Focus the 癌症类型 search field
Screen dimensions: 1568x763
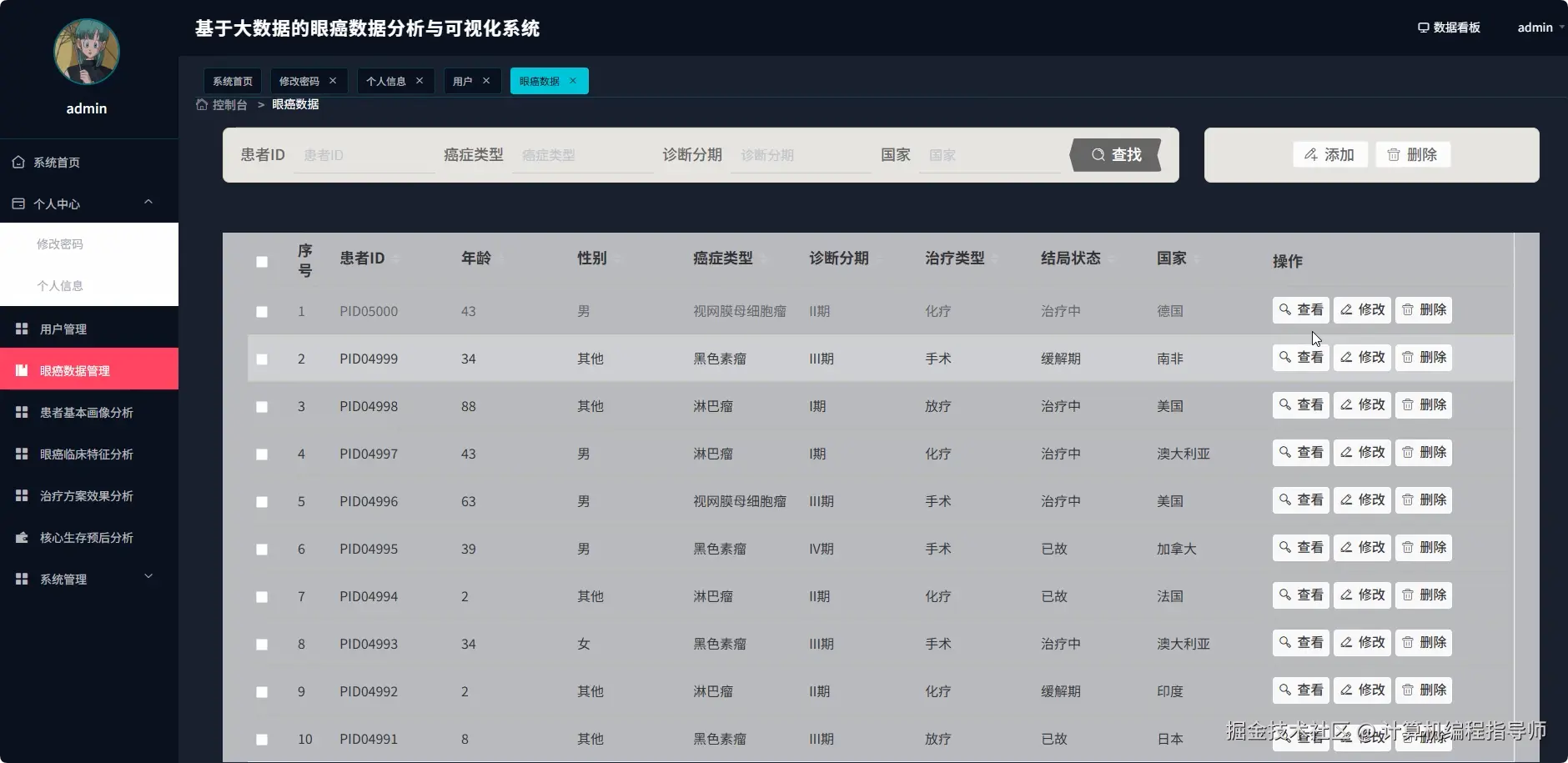[583, 155]
